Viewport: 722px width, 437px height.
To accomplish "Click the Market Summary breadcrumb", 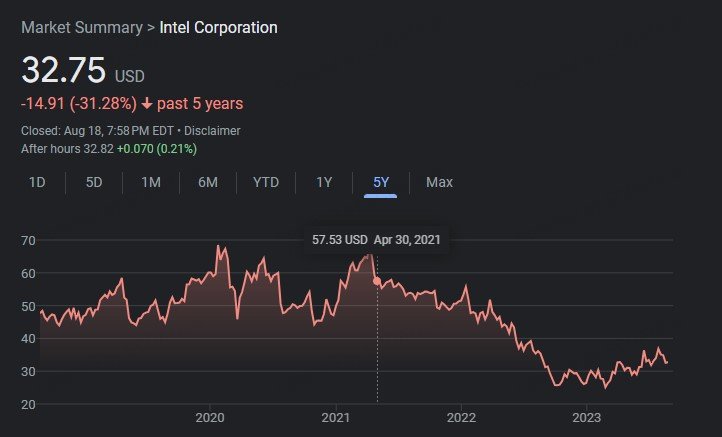I will (82, 27).
